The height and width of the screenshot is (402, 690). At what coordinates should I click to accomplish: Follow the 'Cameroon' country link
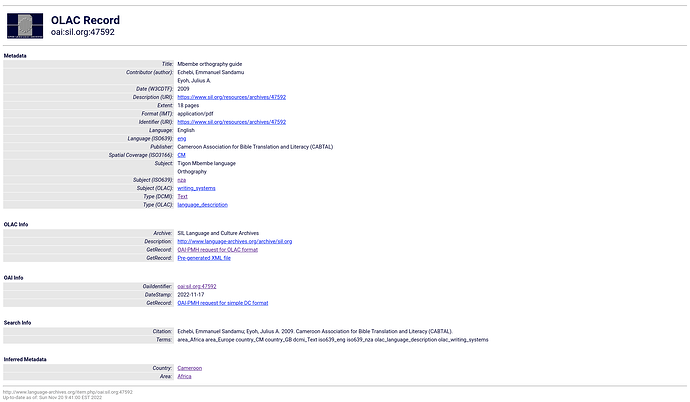pos(190,368)
